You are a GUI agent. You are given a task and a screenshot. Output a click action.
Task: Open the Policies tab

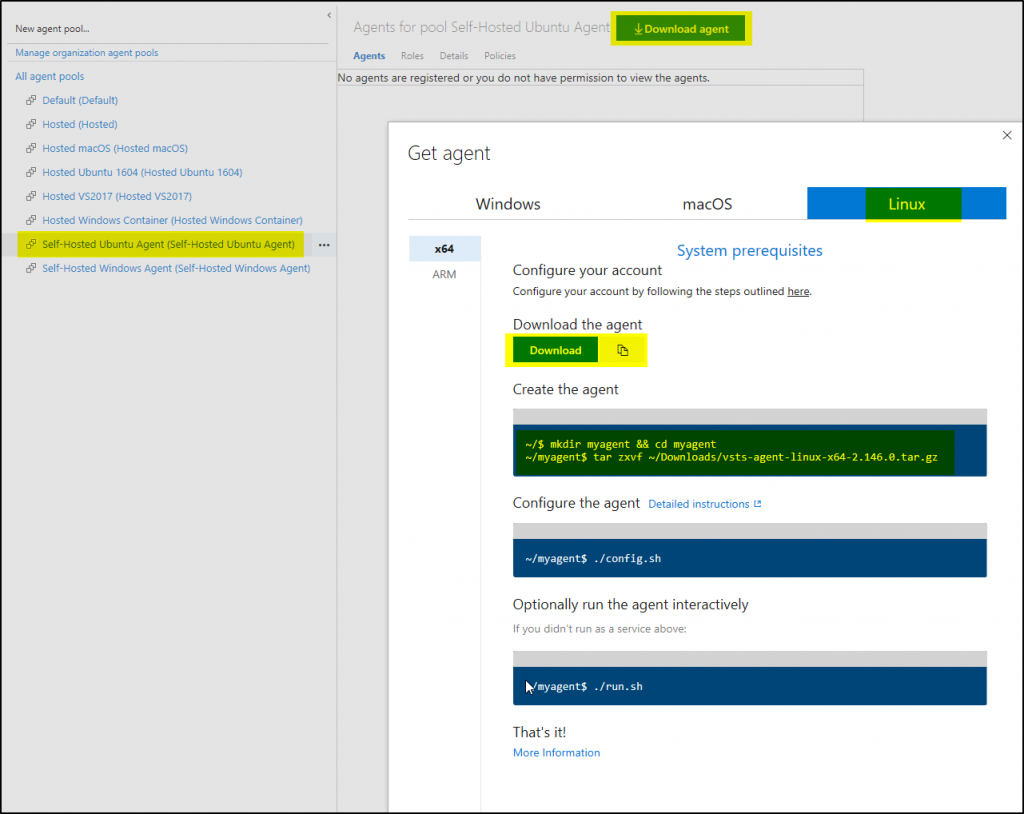click(499, 56)
